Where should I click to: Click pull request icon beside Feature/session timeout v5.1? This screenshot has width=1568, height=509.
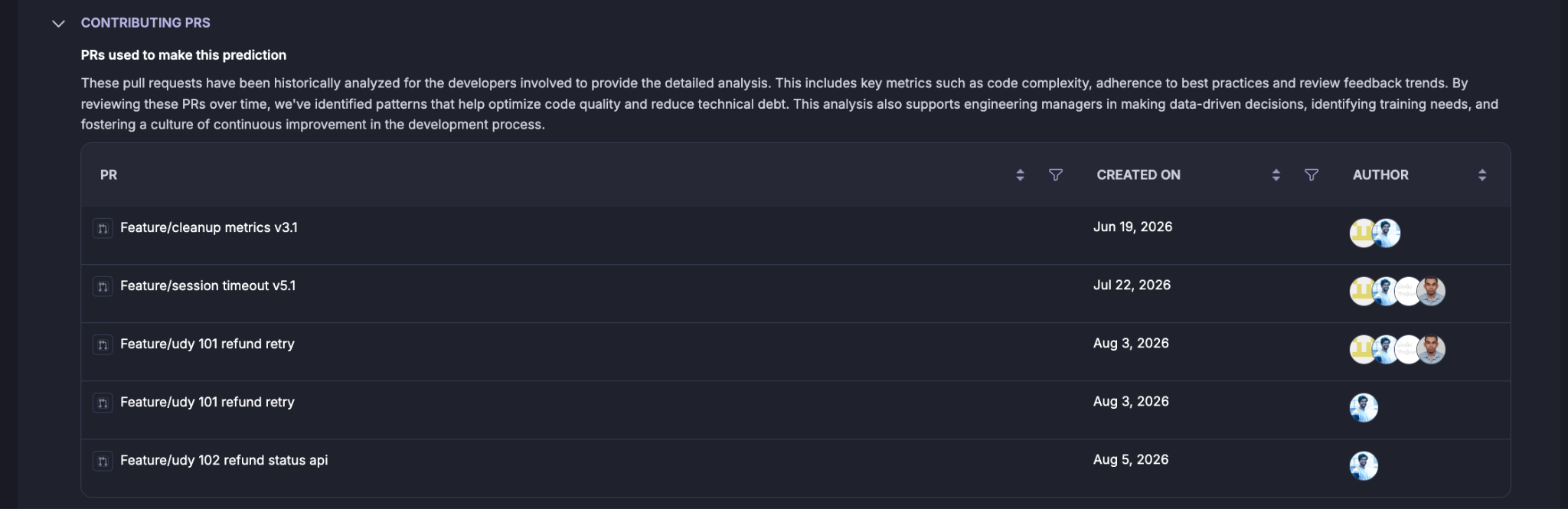[103, 286]
